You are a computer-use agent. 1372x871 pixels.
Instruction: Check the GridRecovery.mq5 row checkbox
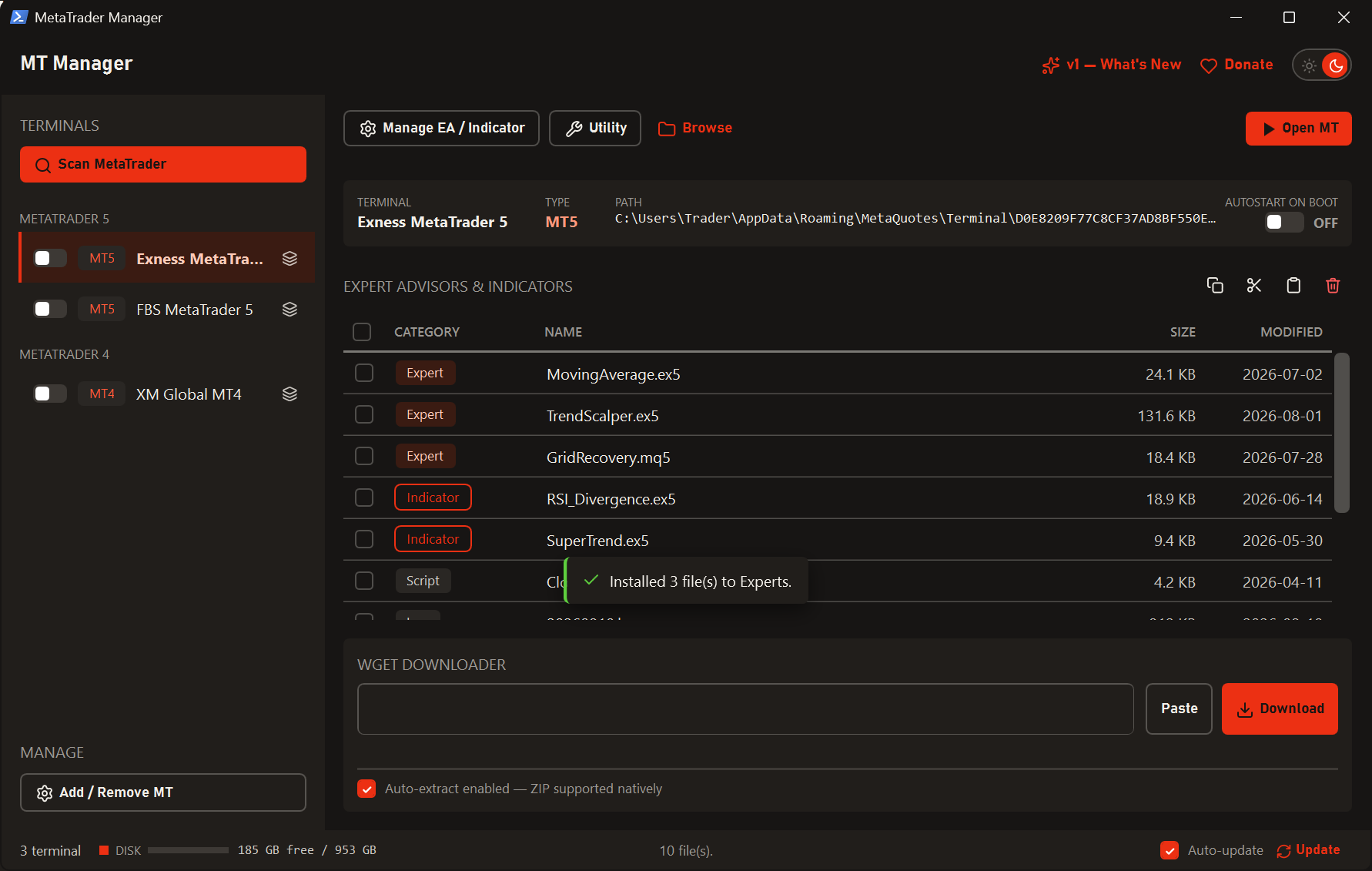[x=364, y=457]
